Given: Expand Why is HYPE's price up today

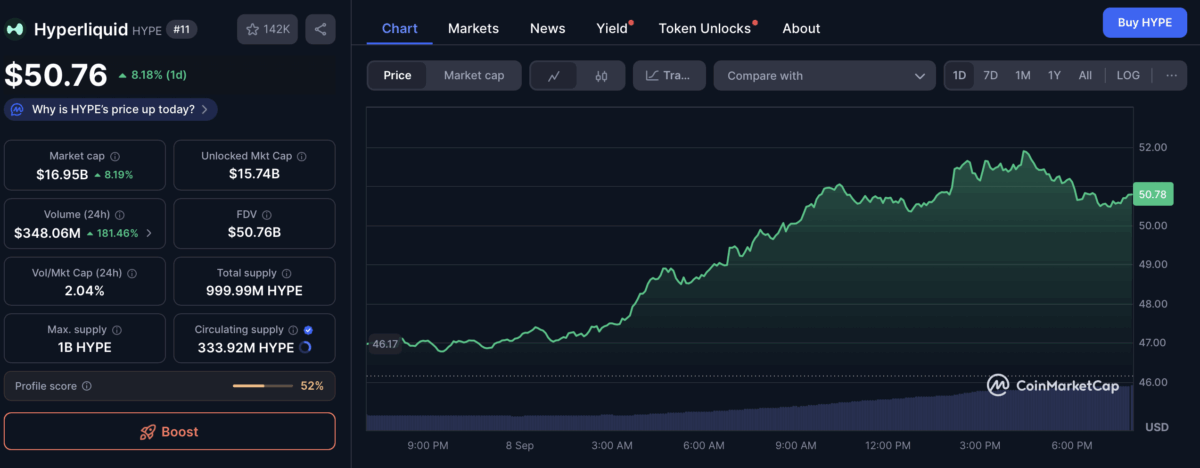Looking at the screenshot, I should 111,110.
